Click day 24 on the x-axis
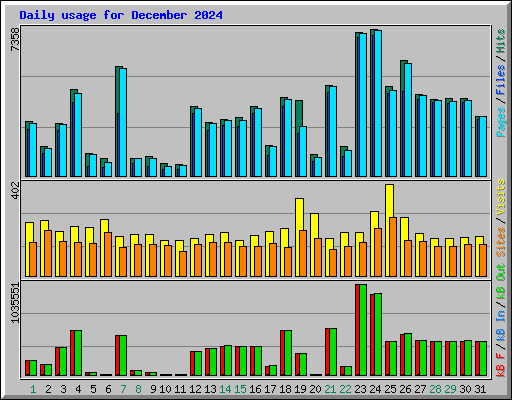 point(375,389)
